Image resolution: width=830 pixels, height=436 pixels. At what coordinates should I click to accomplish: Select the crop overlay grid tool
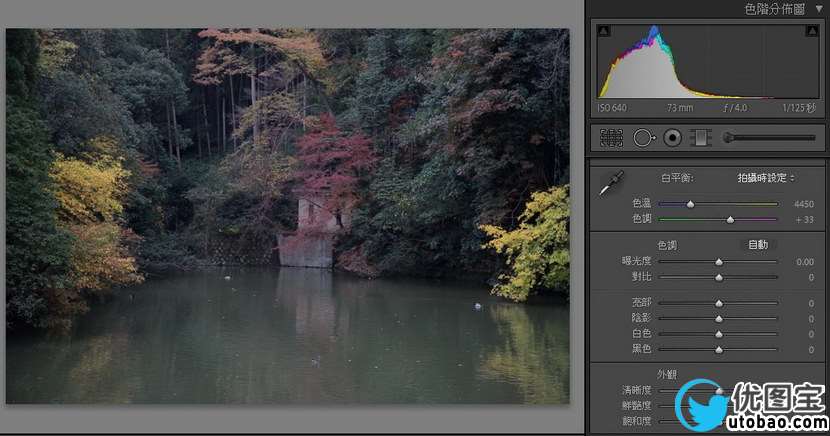tap(610, 138)
